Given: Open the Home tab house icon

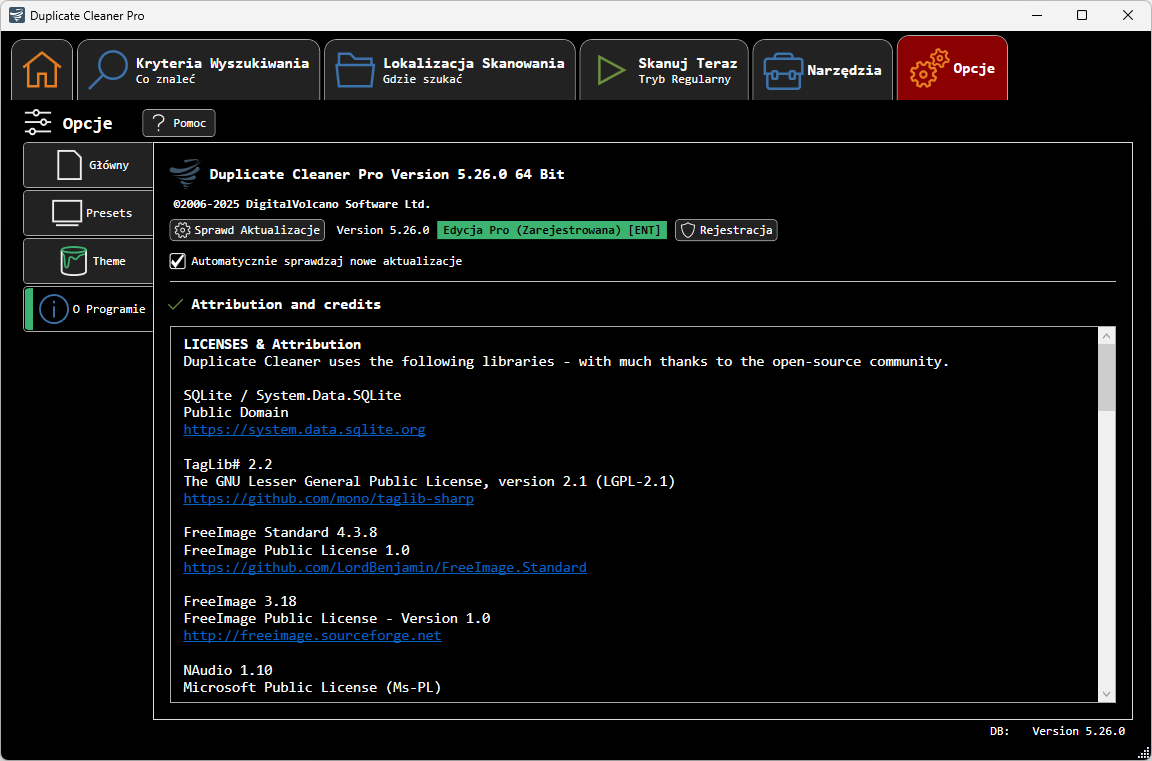Looking at the screenshot, I should 42,71.
